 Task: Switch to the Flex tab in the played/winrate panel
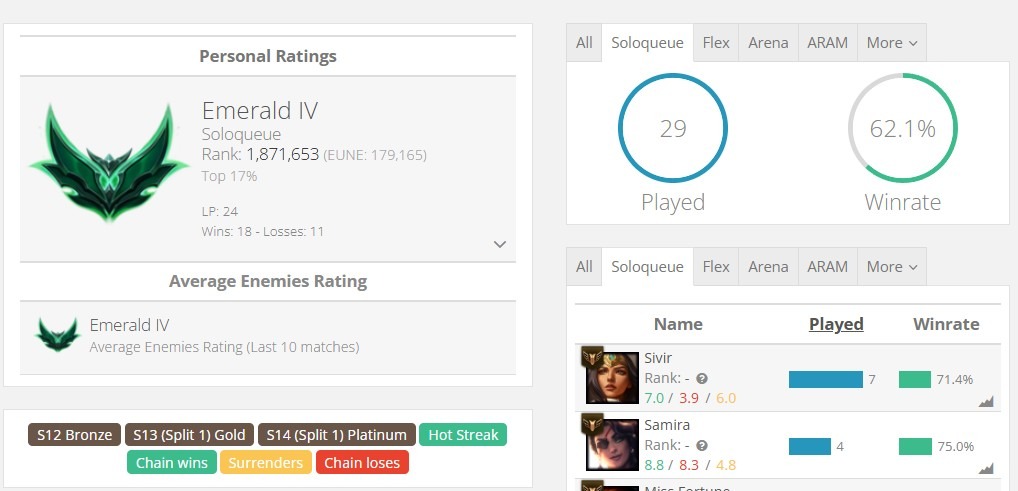click(x=716, y=43)
